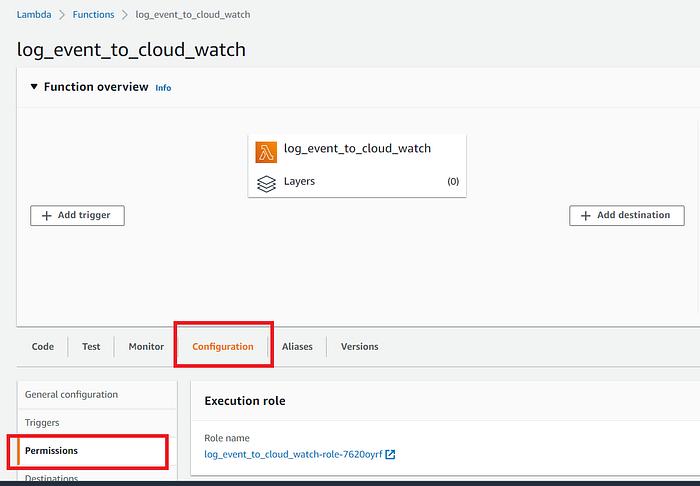700x486 pixels.
Task: Click the log_event_to_cloud_watch function box title
Action: (357, 149)
